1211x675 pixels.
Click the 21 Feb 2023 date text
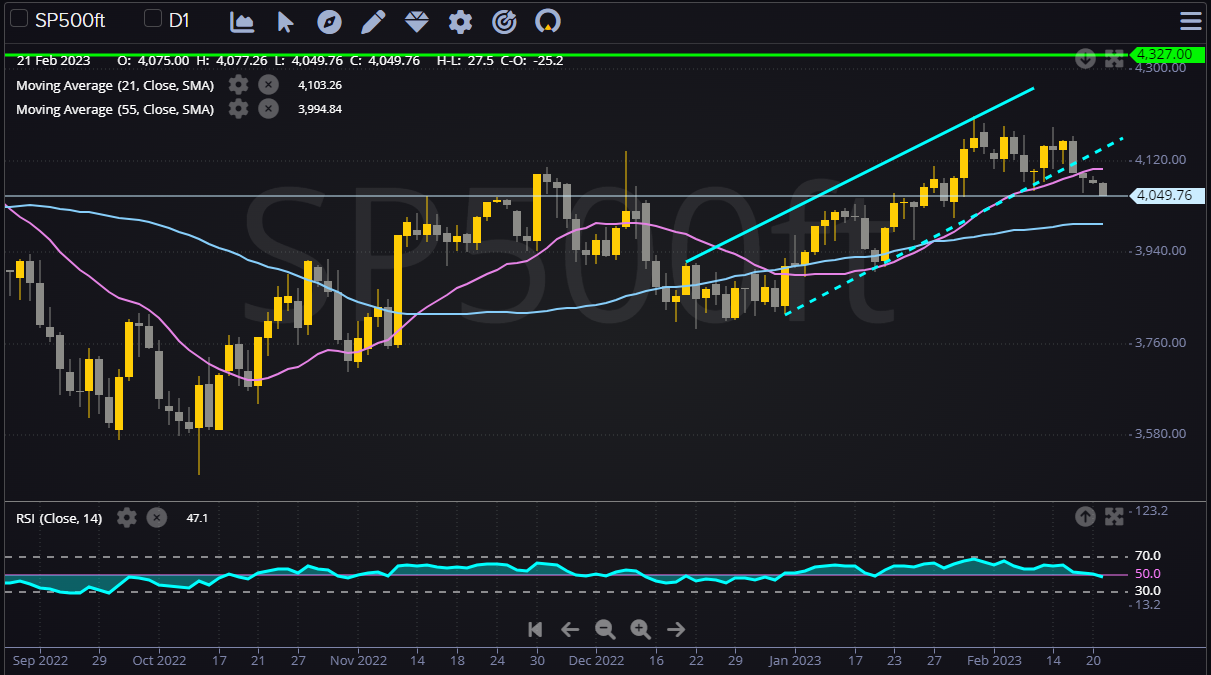pos(53,60)
